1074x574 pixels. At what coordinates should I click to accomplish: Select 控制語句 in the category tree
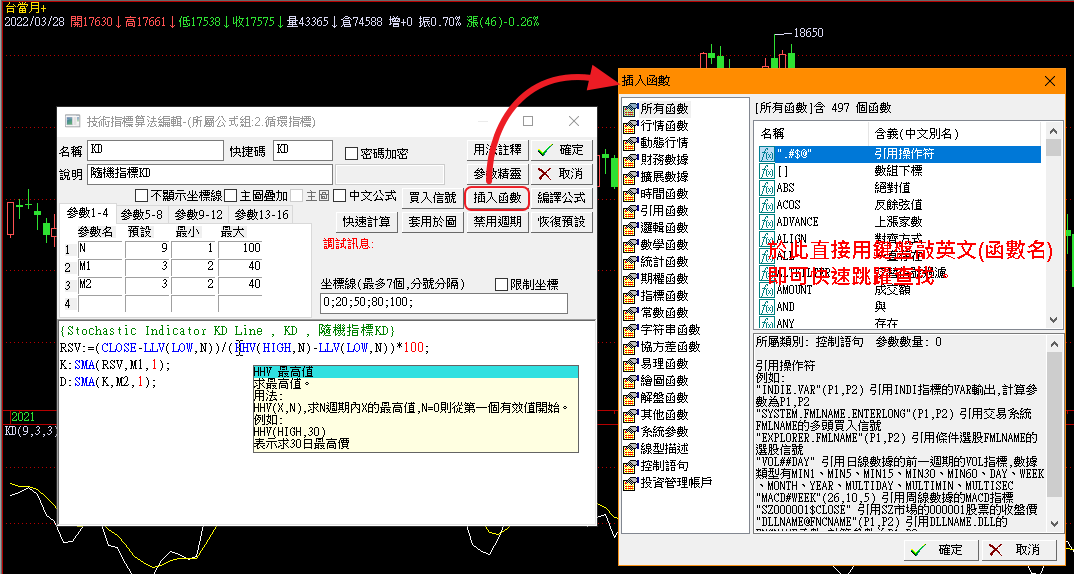(664, 466)
